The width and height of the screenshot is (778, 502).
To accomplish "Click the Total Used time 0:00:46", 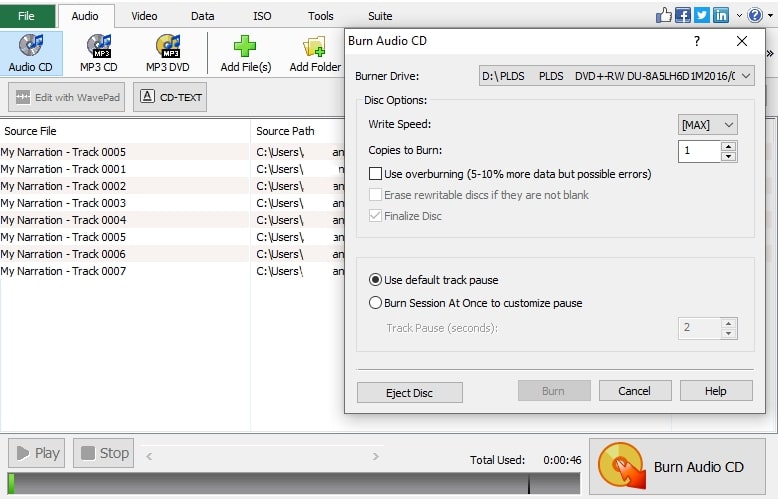I will (x=562, y=460).
